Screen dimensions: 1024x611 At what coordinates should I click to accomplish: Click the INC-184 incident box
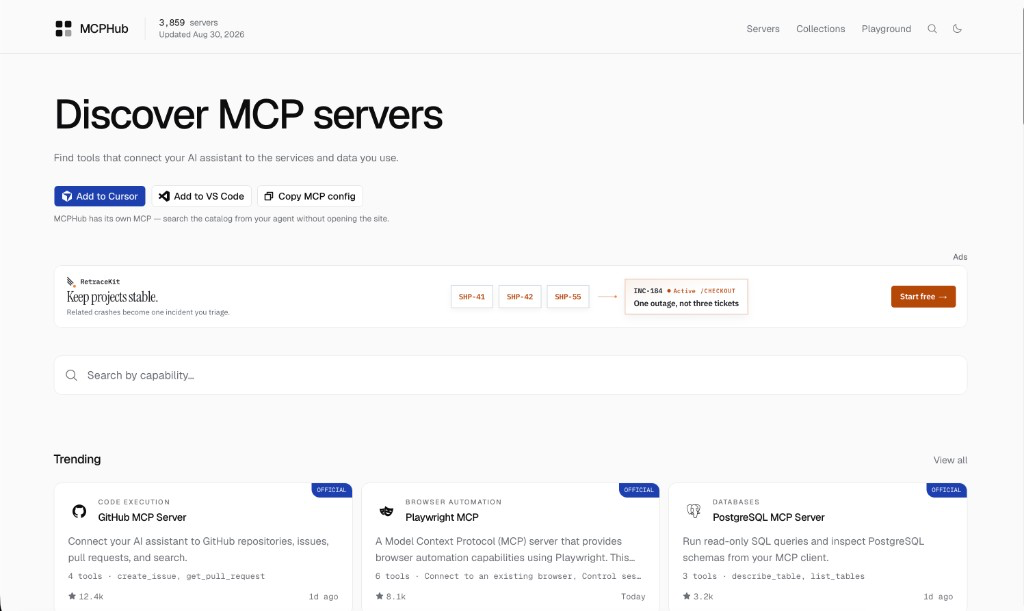pyautogui.click(x=686, y=297)
